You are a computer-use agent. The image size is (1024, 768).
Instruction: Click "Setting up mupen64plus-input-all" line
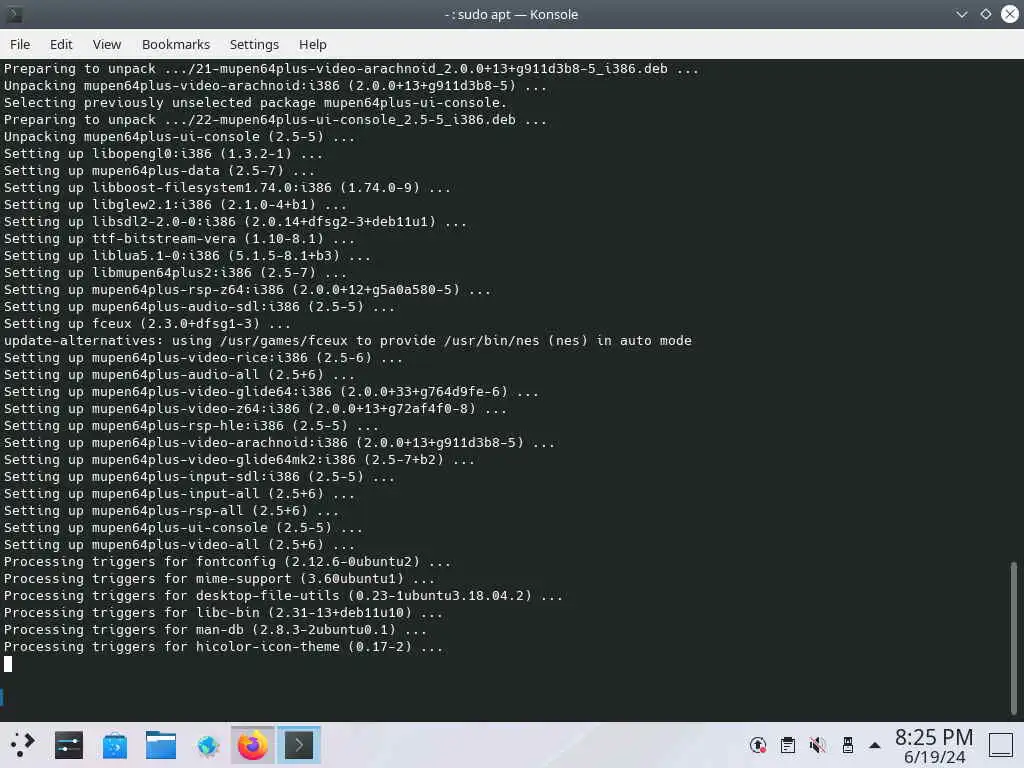click(180, 494)
